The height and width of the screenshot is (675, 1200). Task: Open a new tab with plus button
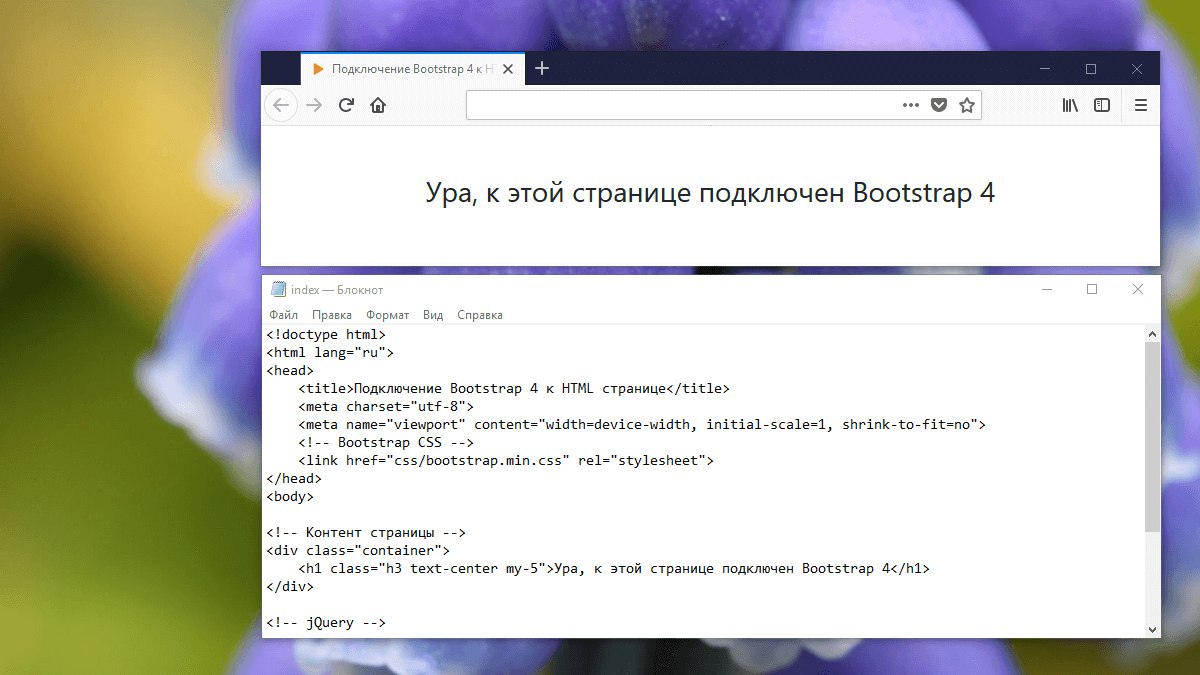542,68
